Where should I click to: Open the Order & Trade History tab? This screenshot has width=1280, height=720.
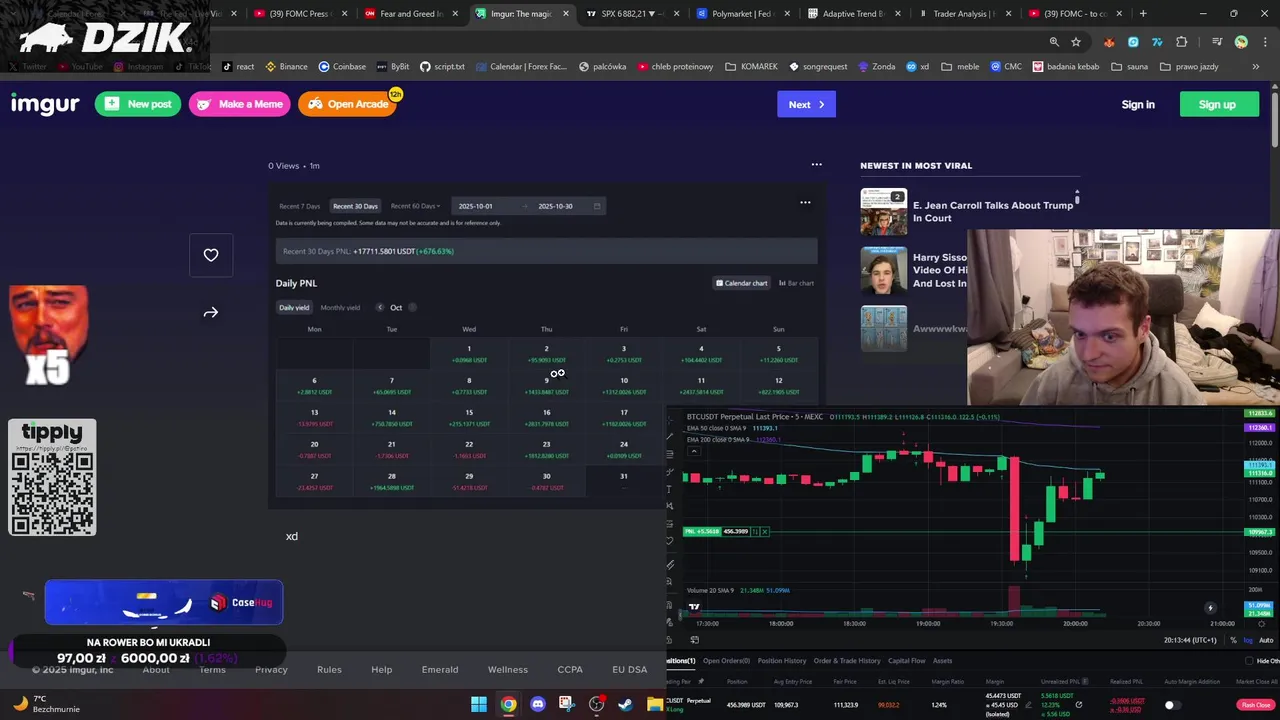coord(847,661)
